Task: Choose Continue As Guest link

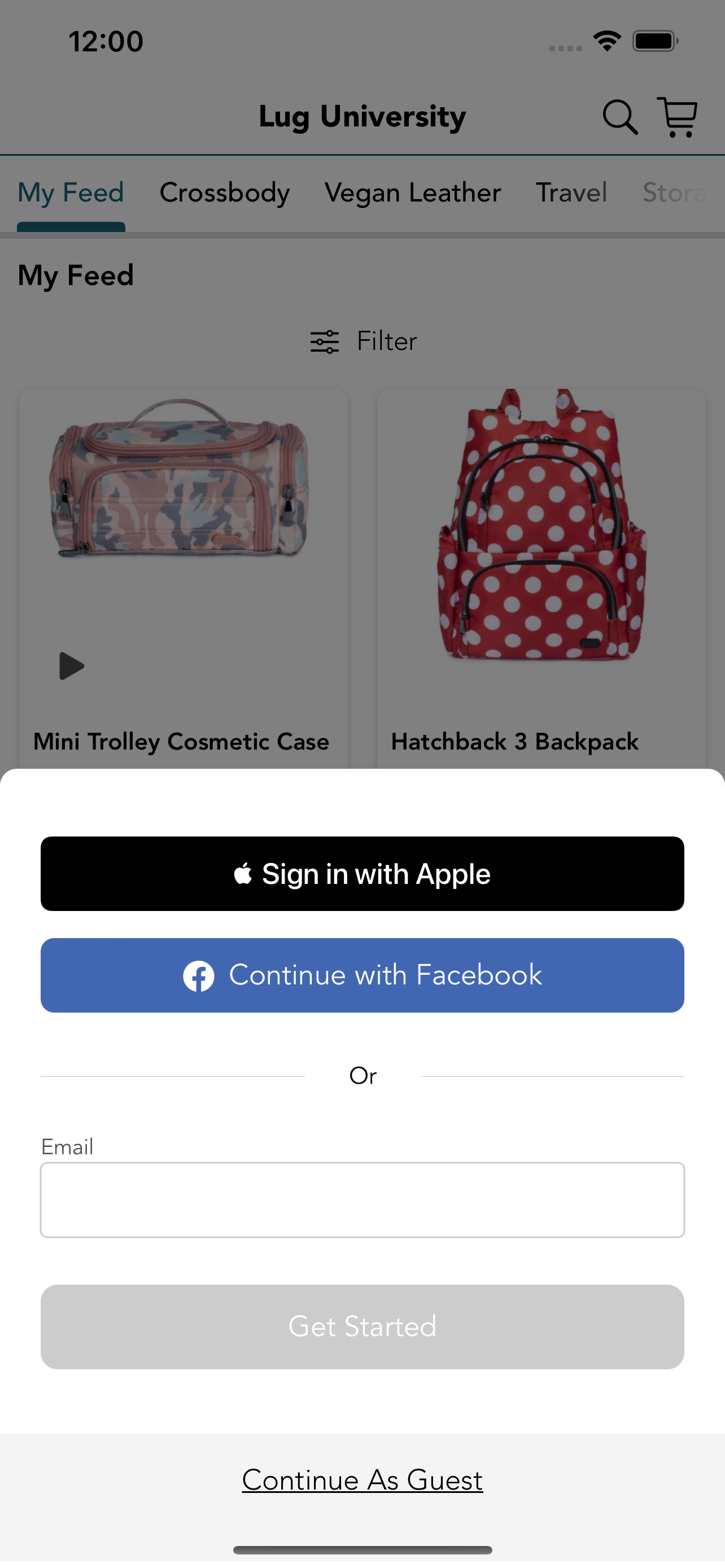Action: [x=362, y=1480]
